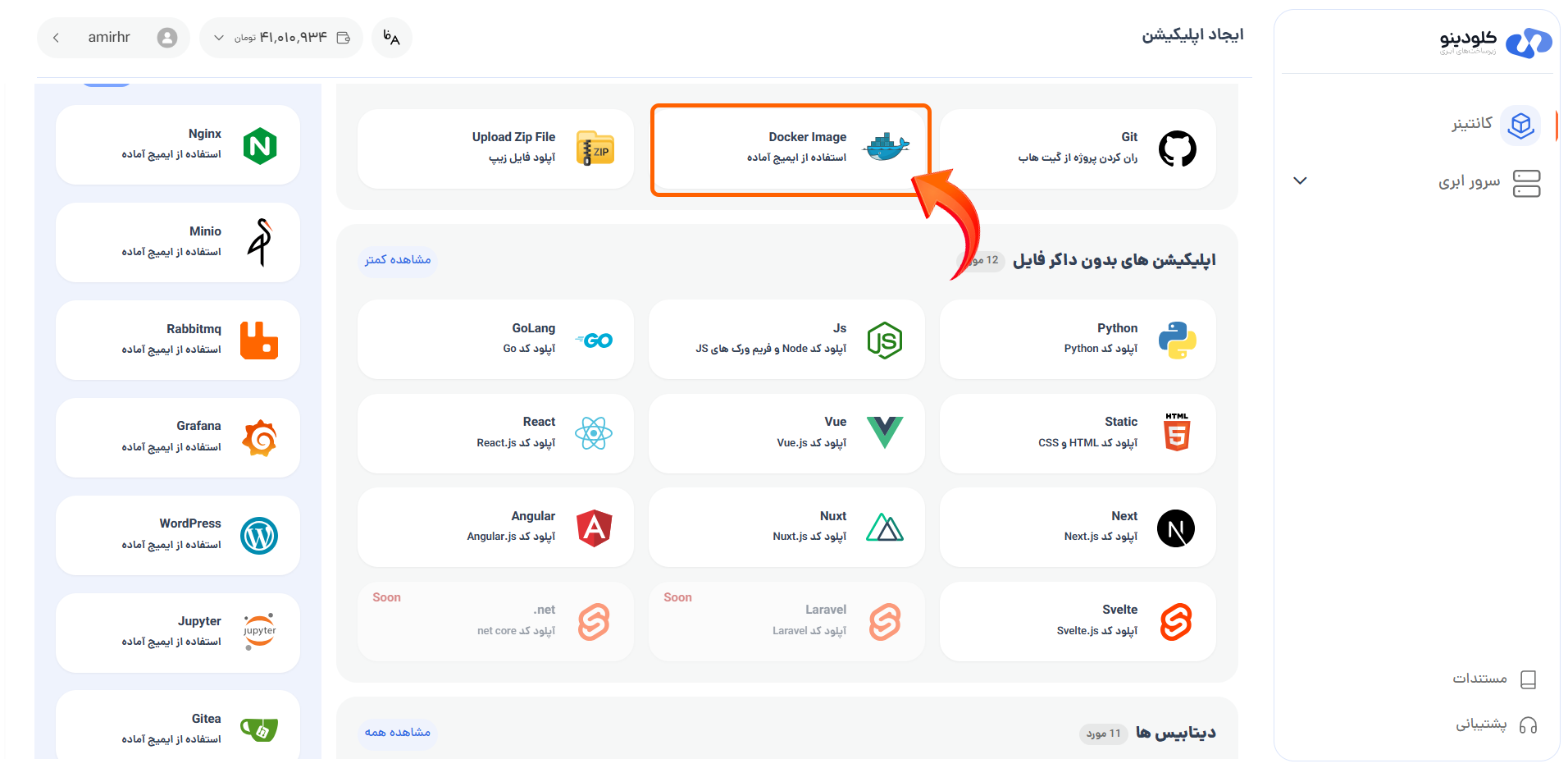Click آپلود کد React.js description text
The height and width of the screenshot is (768, 1568).
pyautogui.click(x=516, y=443)
